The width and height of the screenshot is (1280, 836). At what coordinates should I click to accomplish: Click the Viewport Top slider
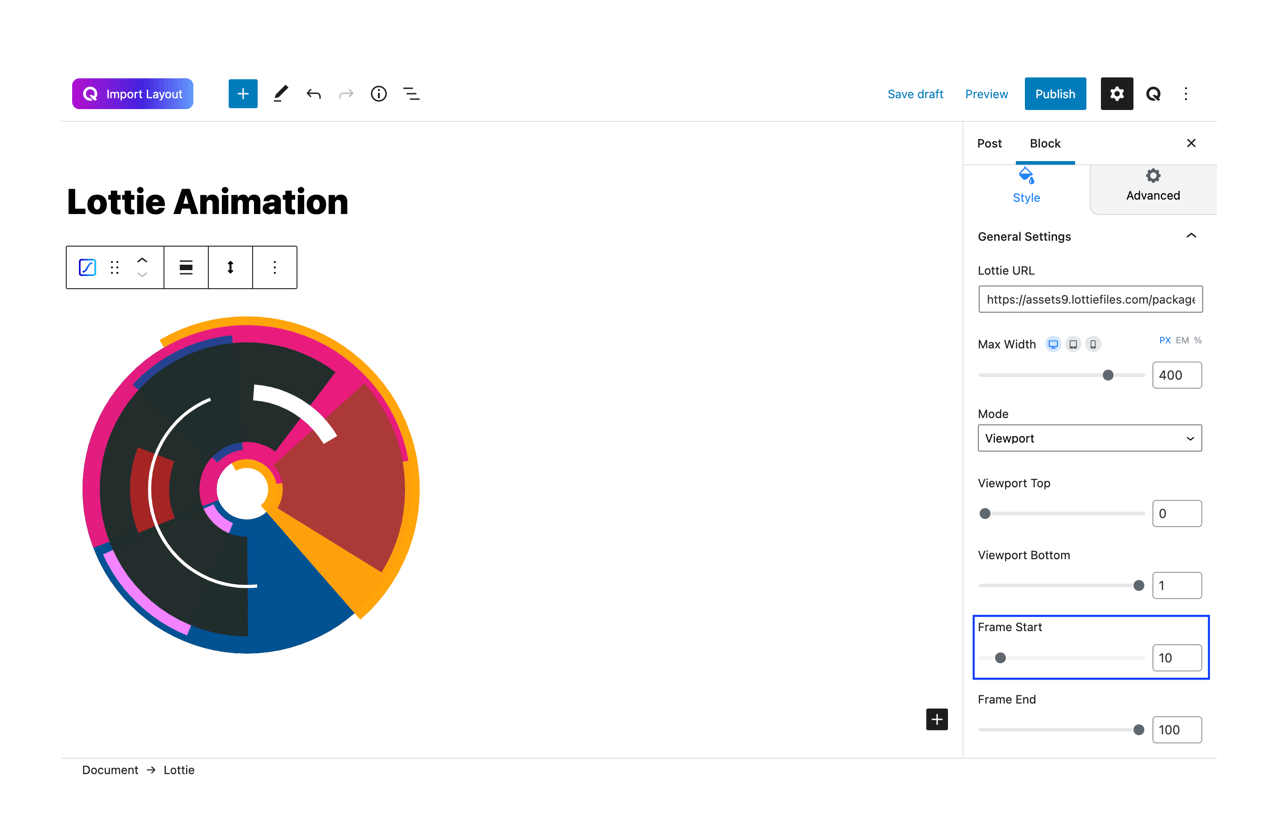point(1061,513)
